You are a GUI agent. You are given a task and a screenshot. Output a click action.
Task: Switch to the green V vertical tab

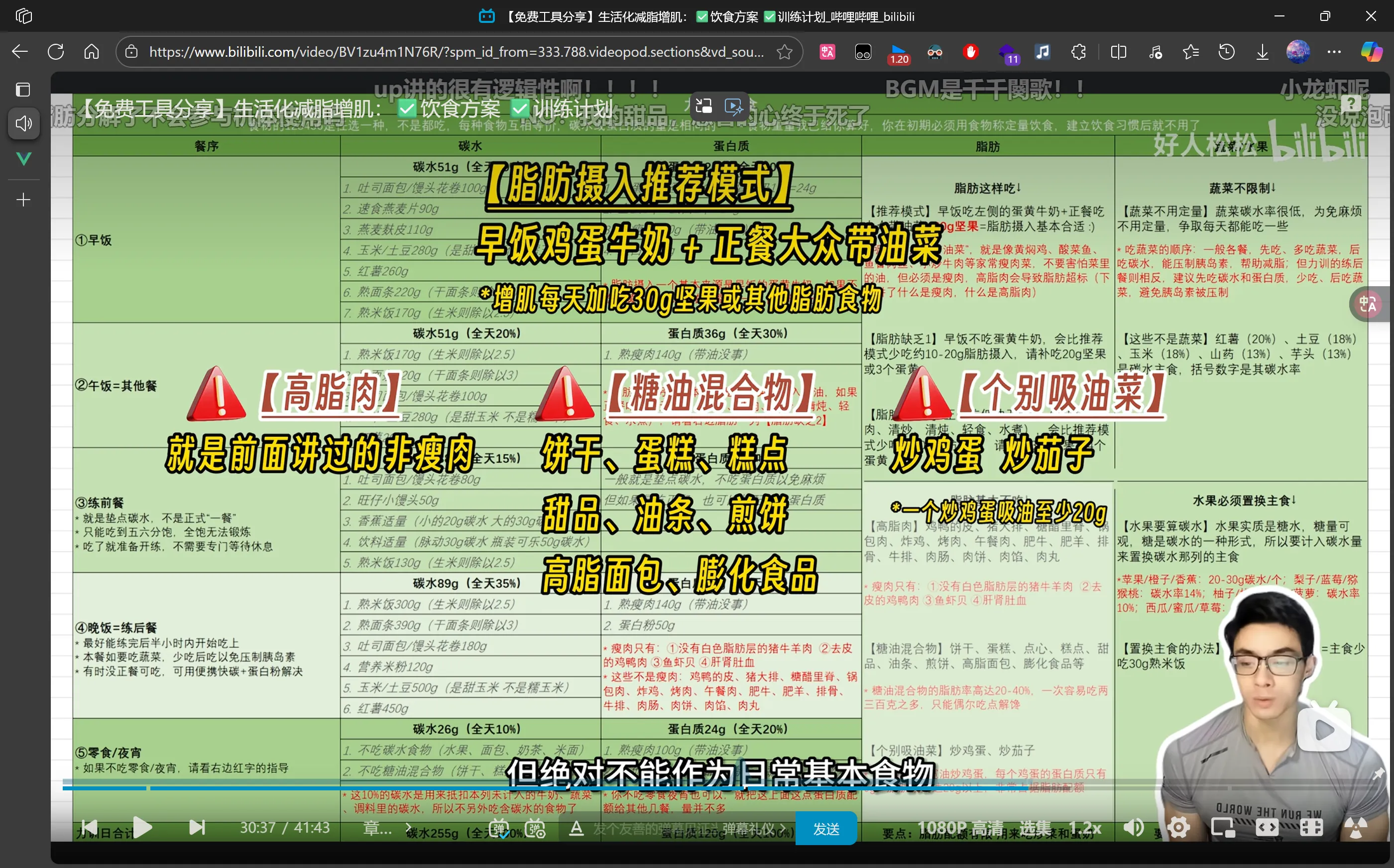(x=23, y=159)
